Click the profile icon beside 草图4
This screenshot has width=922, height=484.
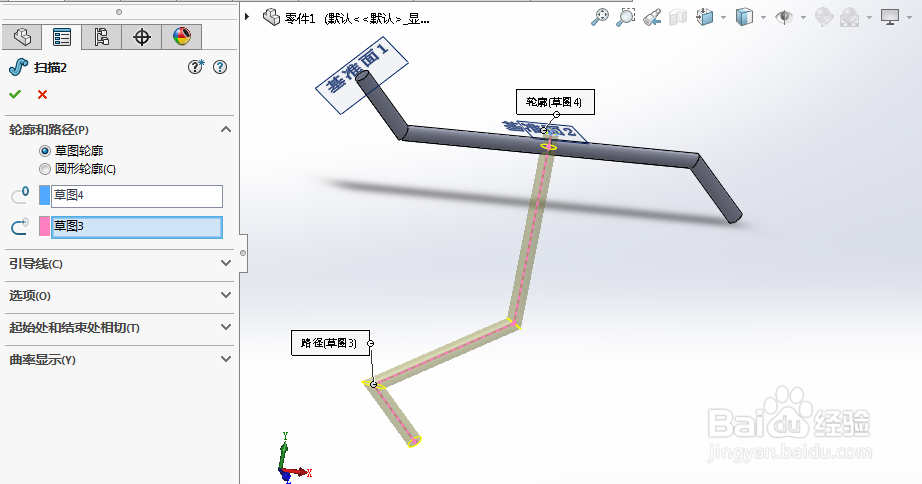20,195
